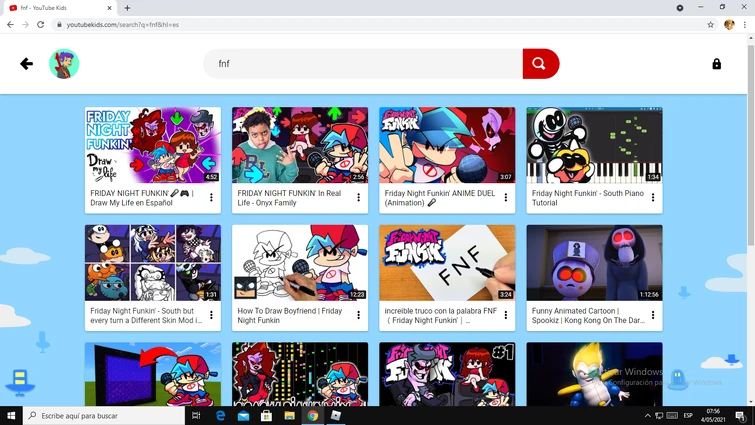Open options for How To Draw Boyfriend video
Image resolution: width=755 pixels, height=425 pixels.
(x=358, y=315)
